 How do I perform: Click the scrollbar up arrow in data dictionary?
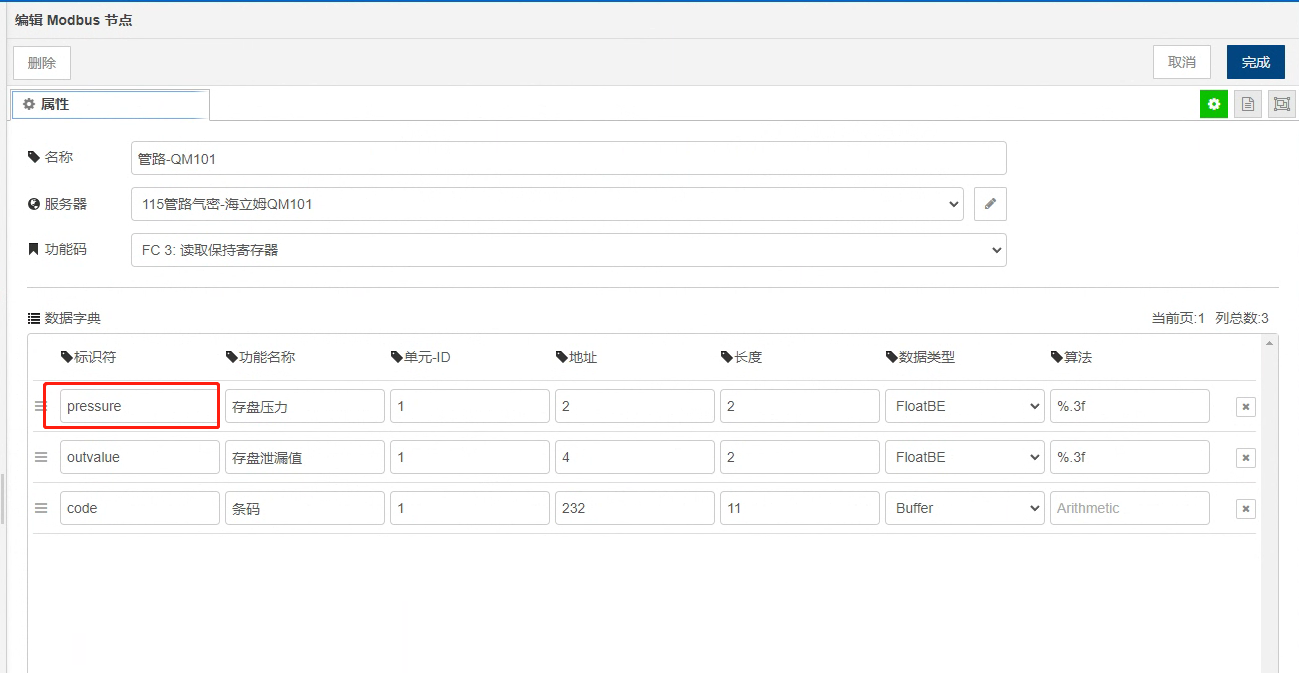coord(1270,343)
